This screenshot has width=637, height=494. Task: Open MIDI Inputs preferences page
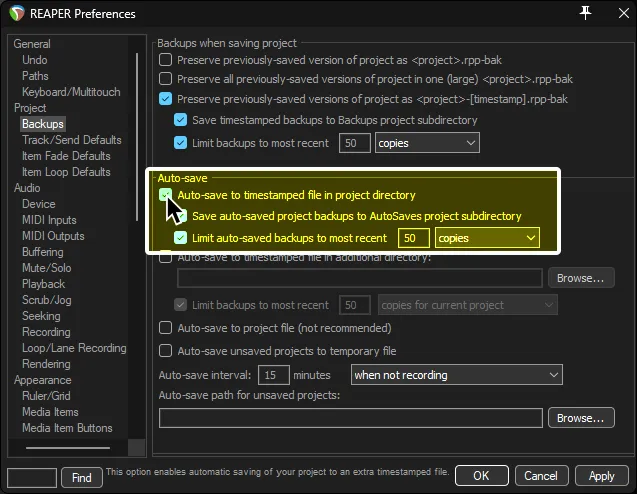(49, 220)
